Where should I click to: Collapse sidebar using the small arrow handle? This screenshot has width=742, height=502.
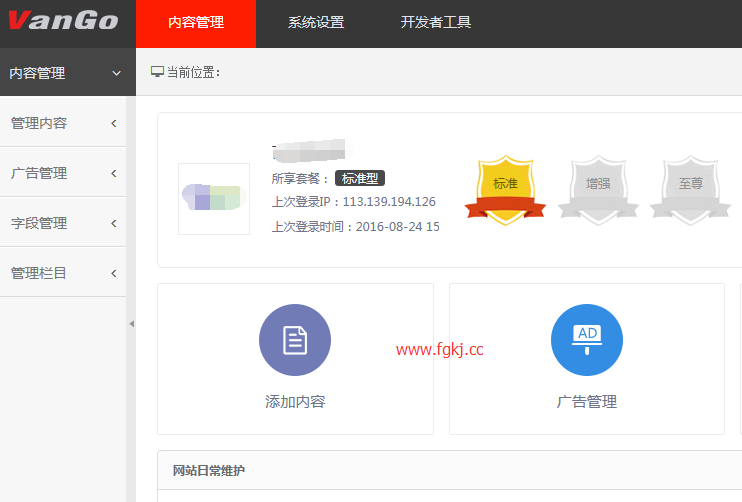point(131,324)
